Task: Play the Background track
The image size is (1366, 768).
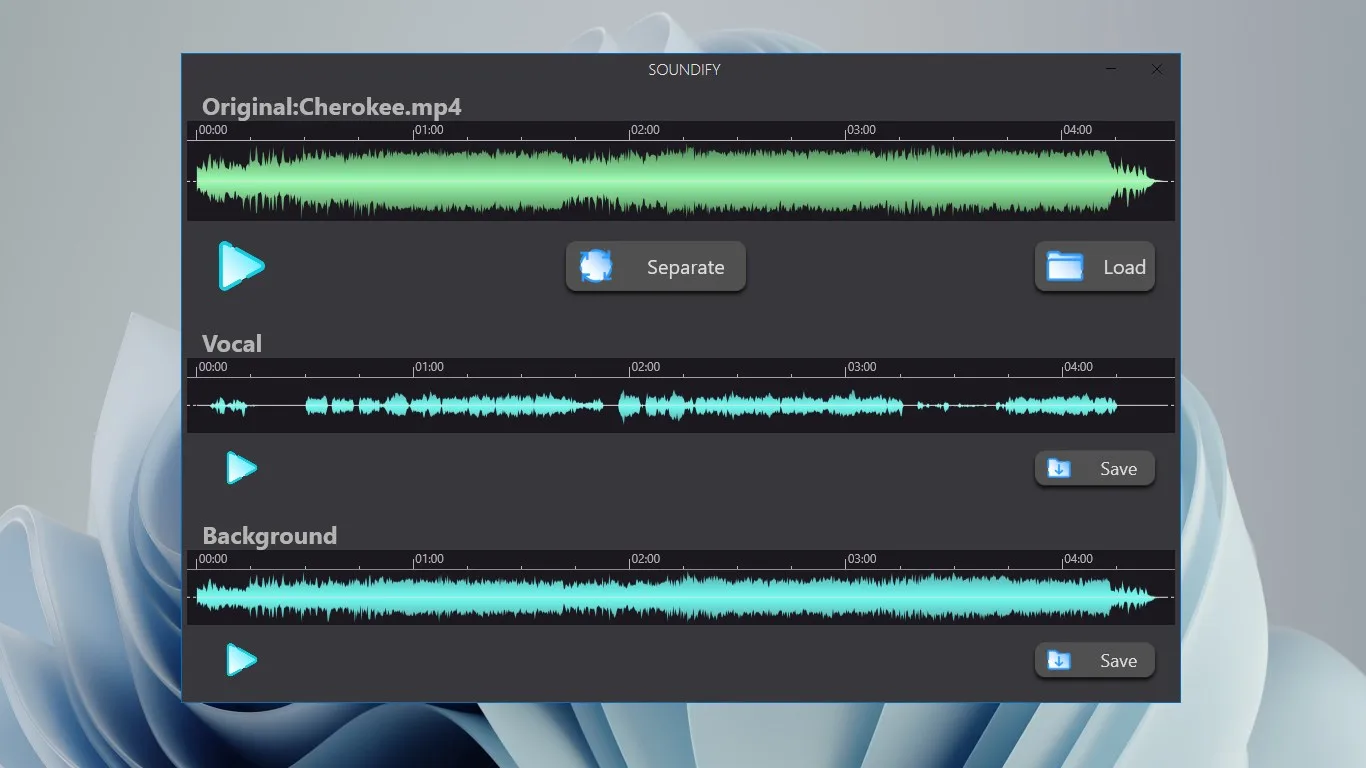Action: point(241,660)
